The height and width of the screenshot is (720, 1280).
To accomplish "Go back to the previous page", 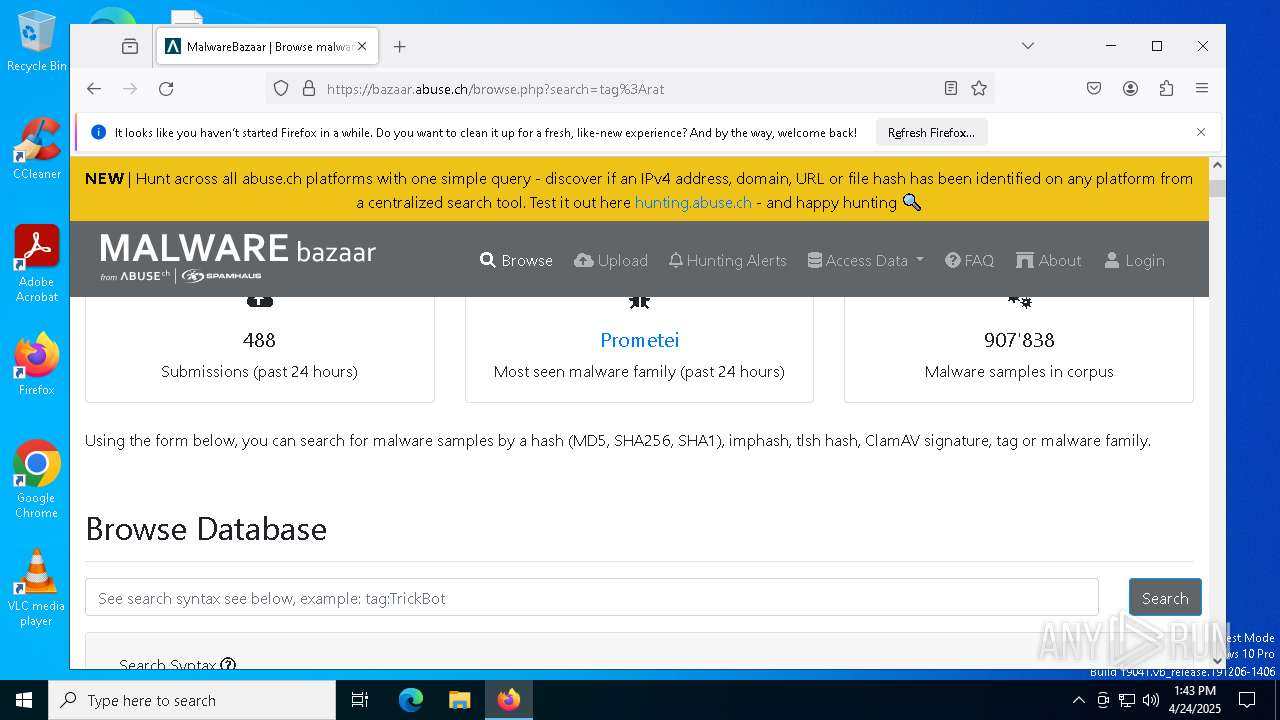I will tap(94, 88).
